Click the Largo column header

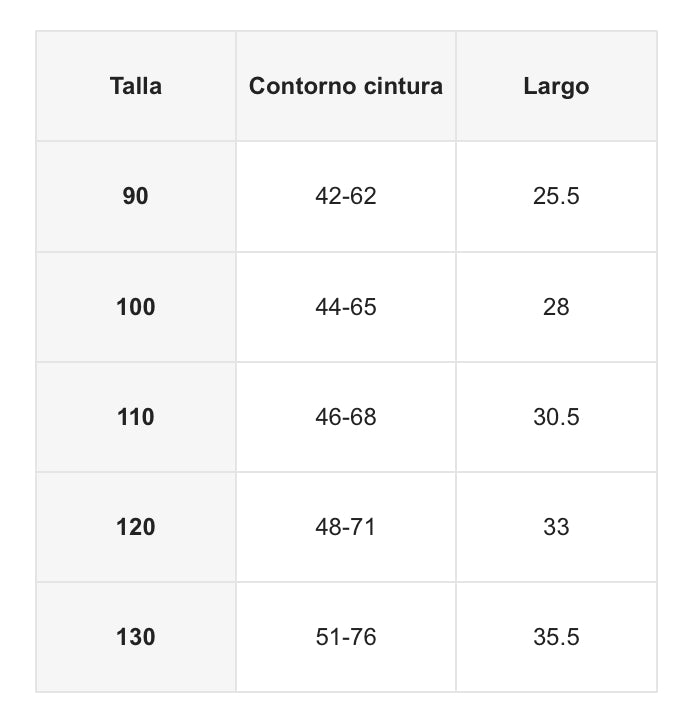click(x=556, y=86)
